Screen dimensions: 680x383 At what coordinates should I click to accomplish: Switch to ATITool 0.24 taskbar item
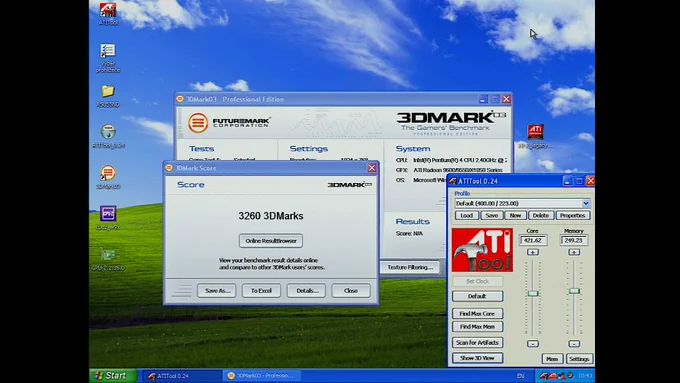click(x=183, y=376)
